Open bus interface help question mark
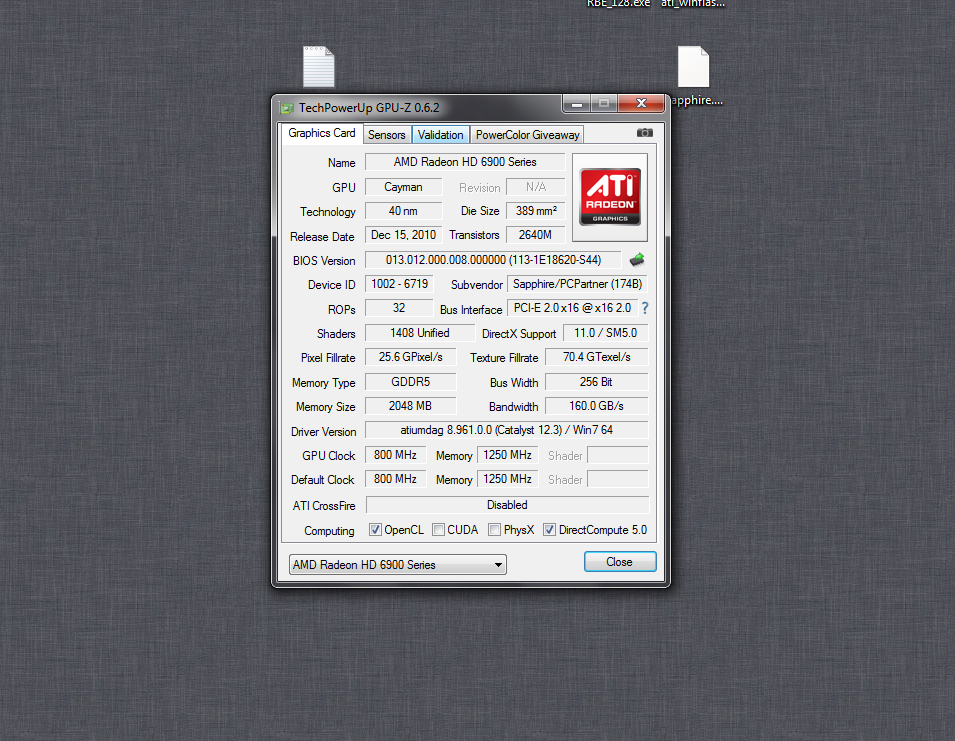 pos(645,308)
